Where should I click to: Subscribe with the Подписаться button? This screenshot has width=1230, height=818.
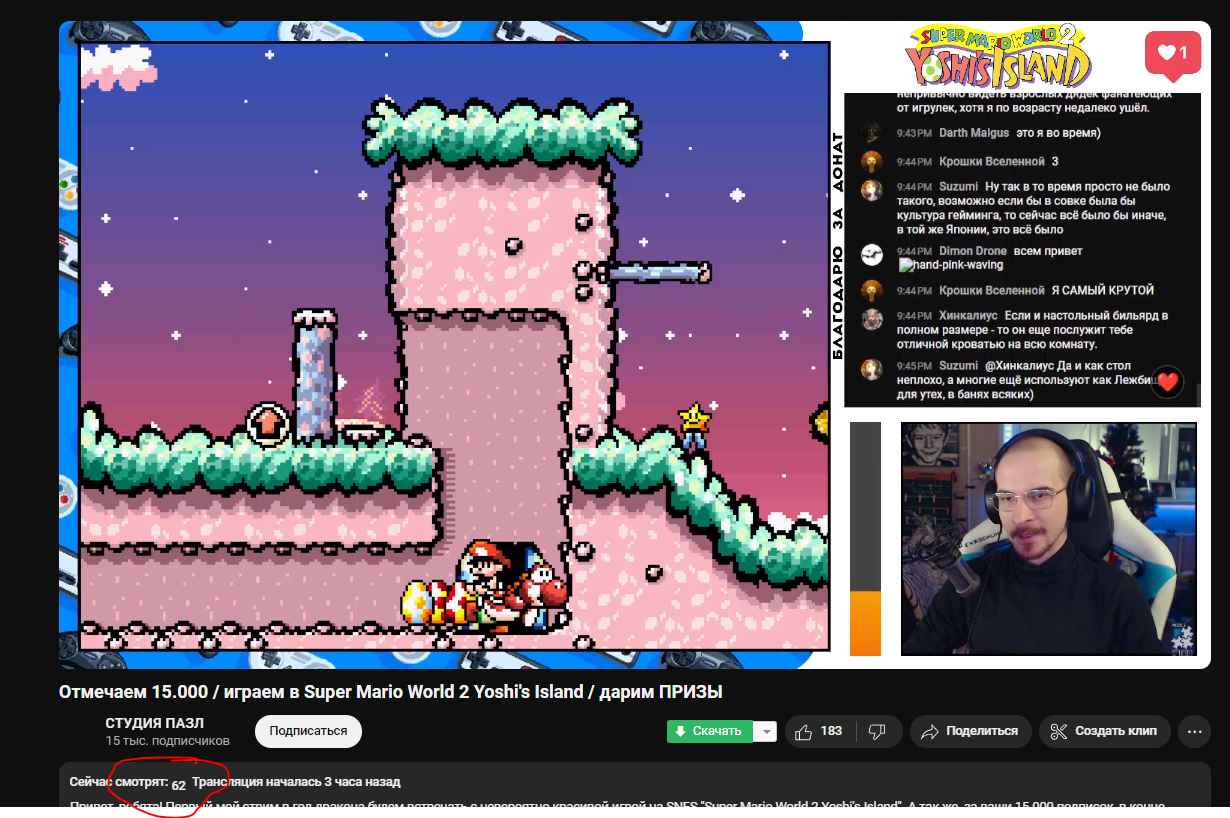point(308,731)
